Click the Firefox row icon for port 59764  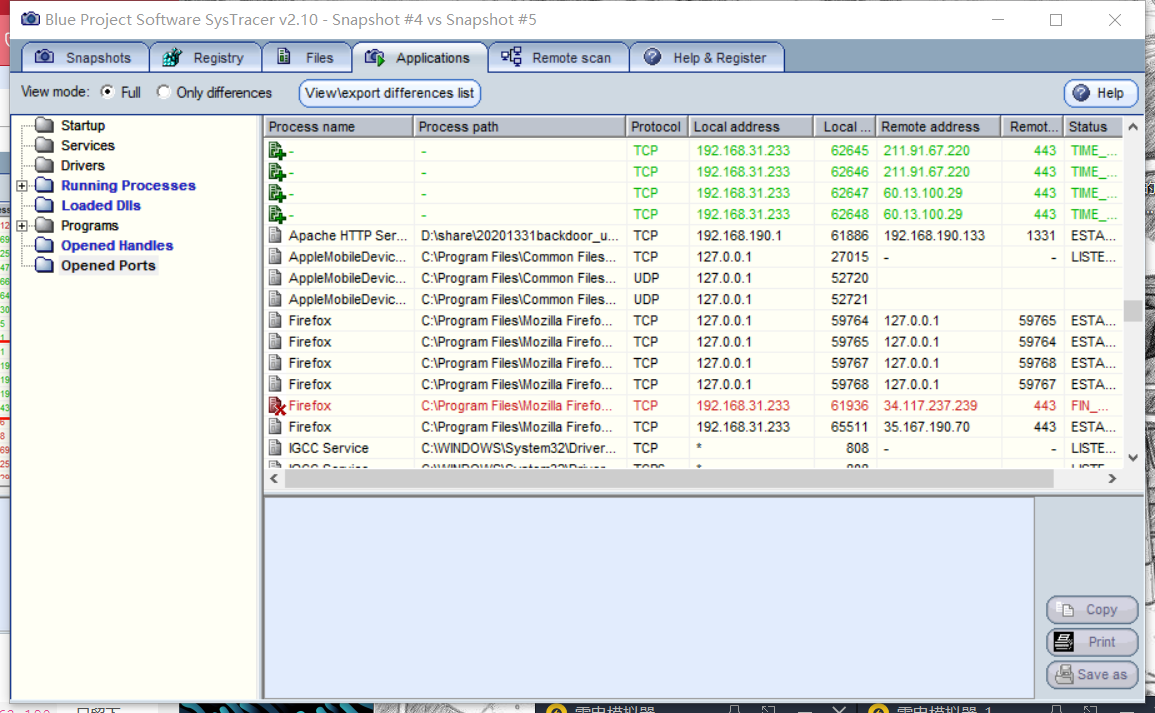(x=275, y=320)
